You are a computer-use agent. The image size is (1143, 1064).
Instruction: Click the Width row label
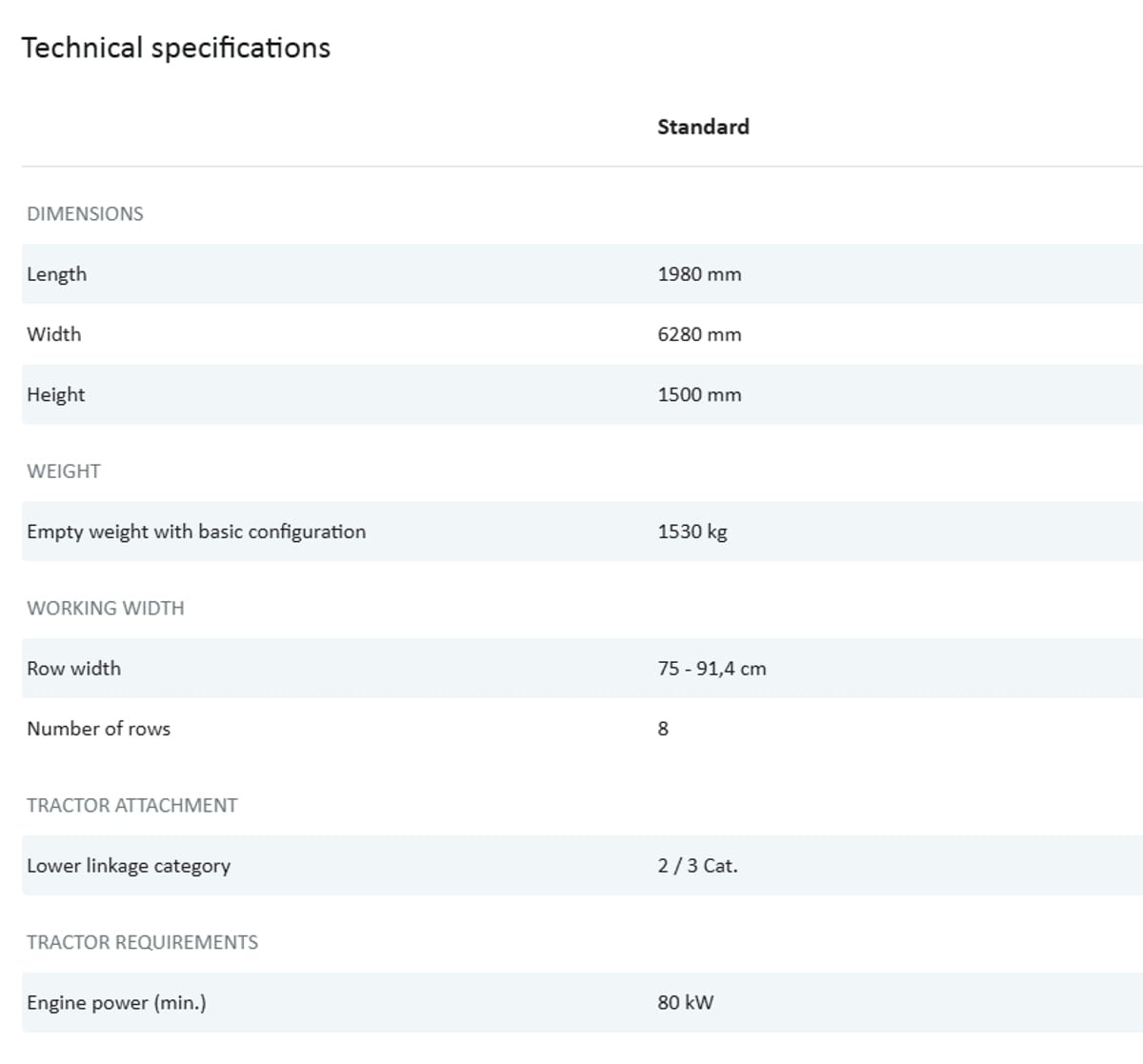tap(54, 334)
